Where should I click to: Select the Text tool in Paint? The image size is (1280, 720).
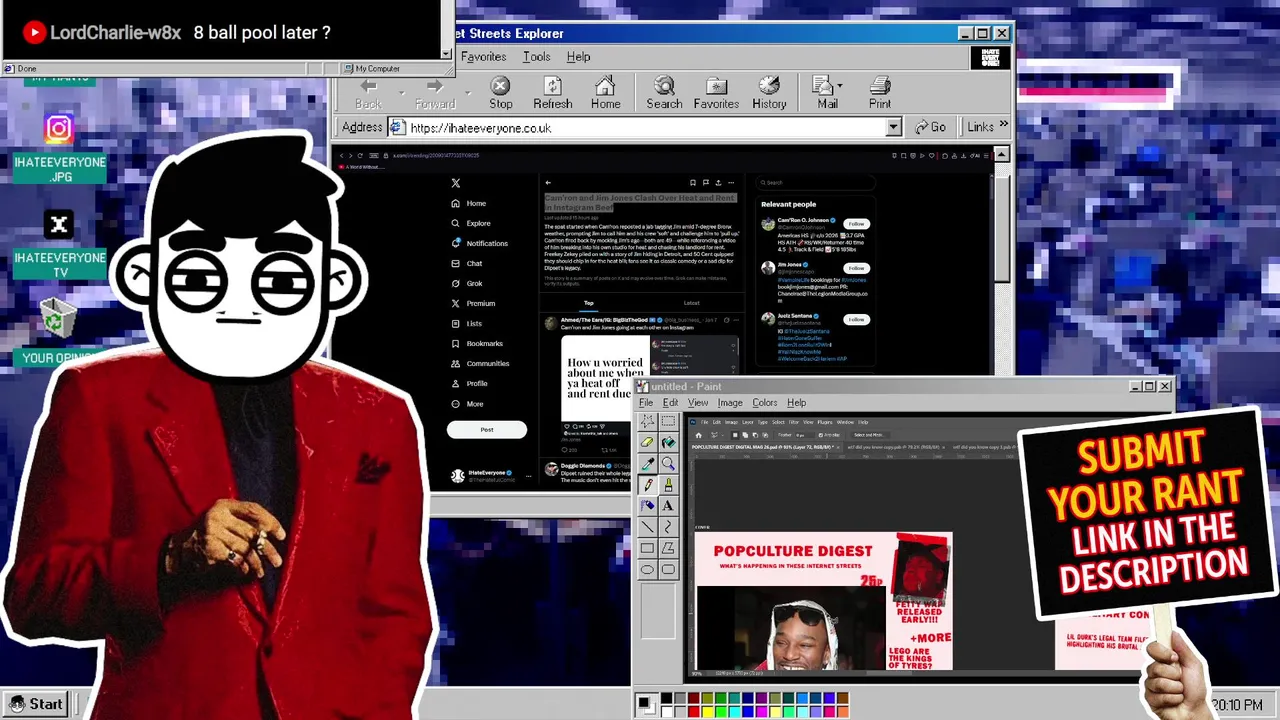pos(668,505)
